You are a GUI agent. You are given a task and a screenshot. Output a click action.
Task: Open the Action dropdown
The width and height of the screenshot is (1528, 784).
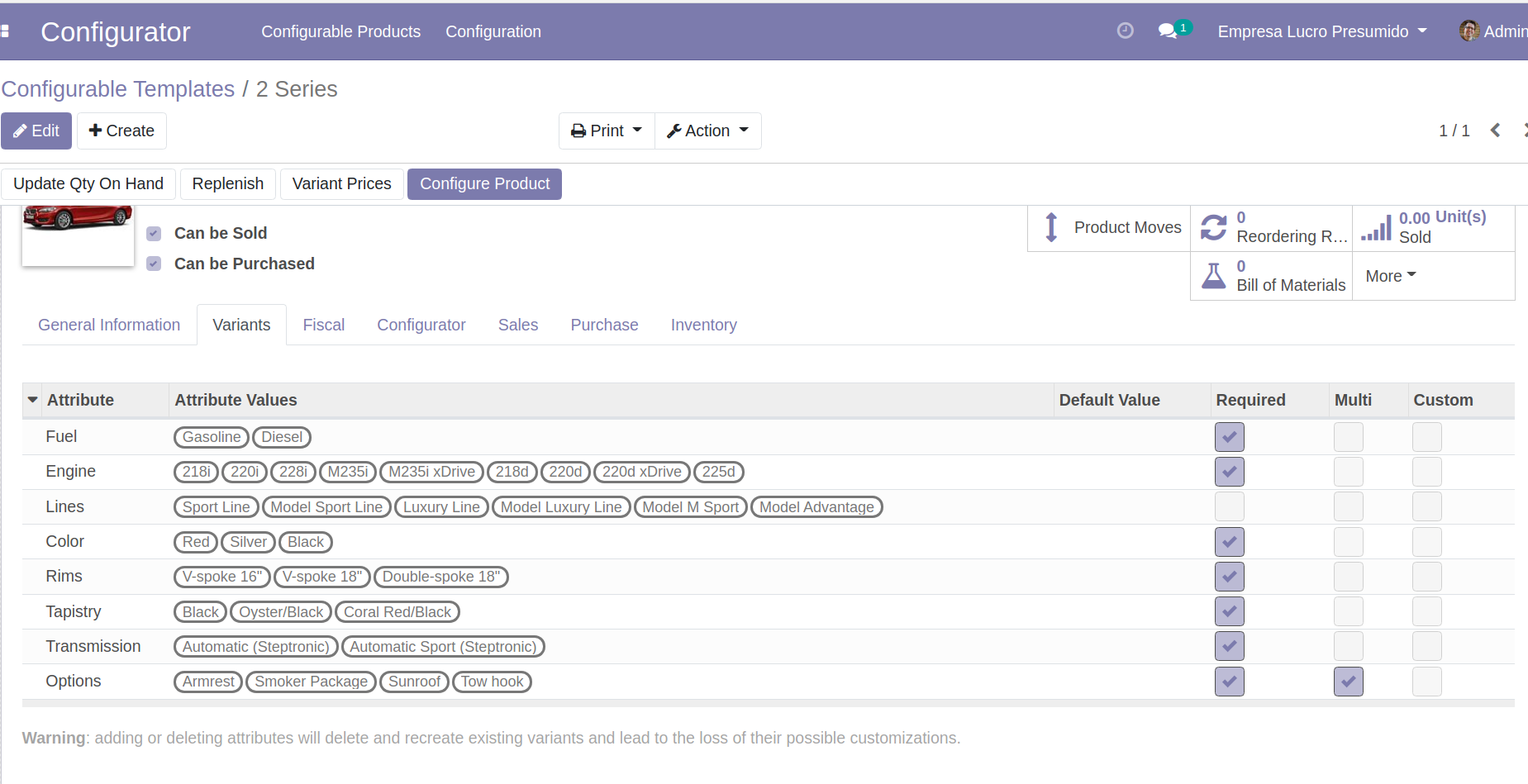[x=707, y=131]
